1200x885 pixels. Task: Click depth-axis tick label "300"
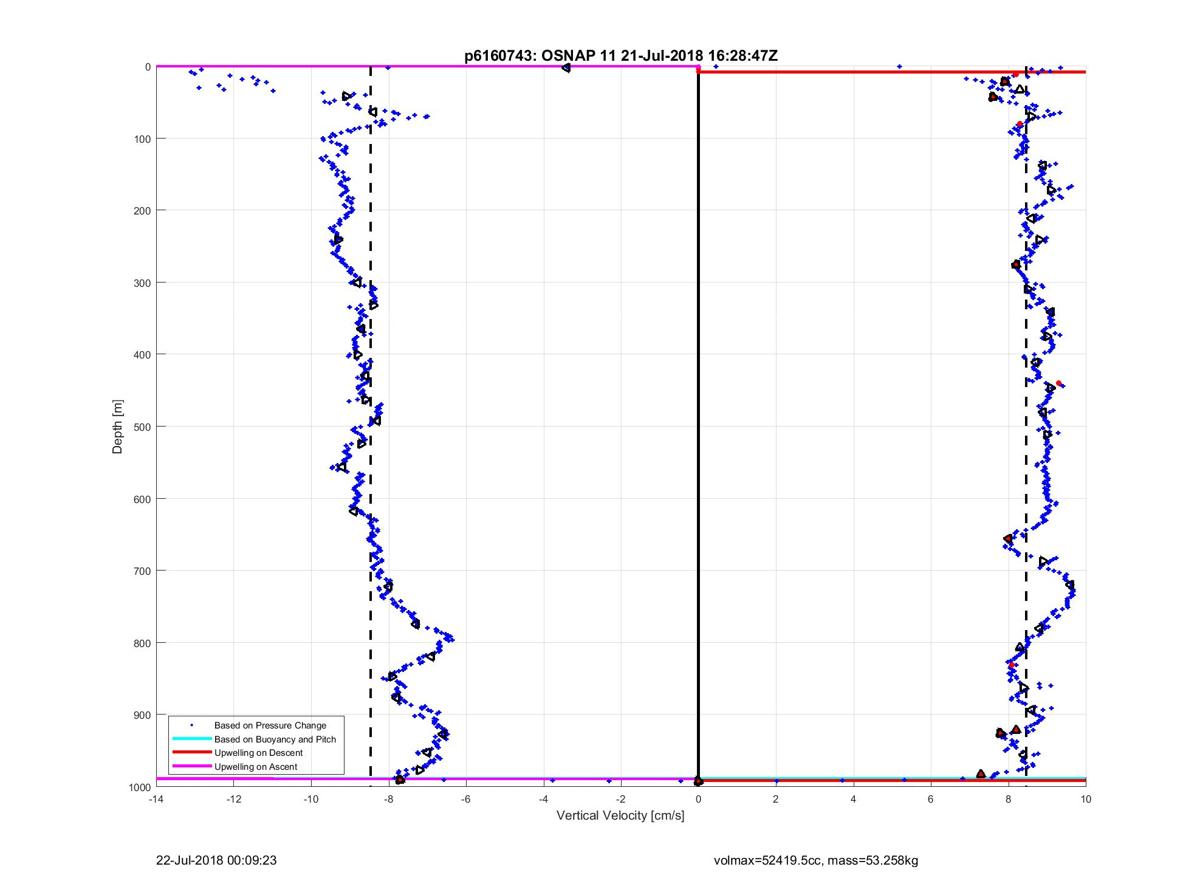(x=142, y=282)
